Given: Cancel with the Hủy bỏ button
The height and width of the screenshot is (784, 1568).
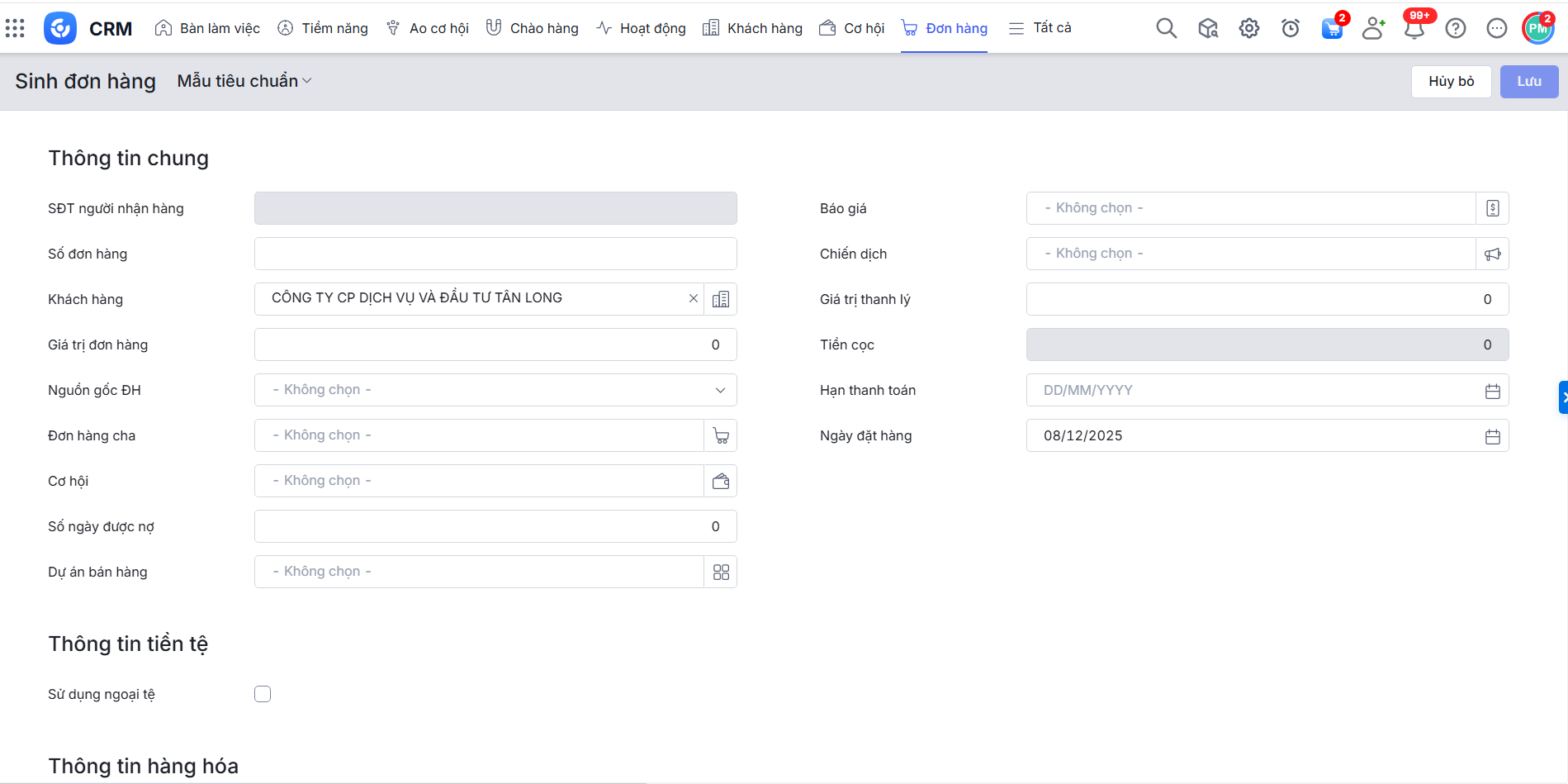Looking at the screenshot, I should pyautogui.click(x=1451, y=82).
